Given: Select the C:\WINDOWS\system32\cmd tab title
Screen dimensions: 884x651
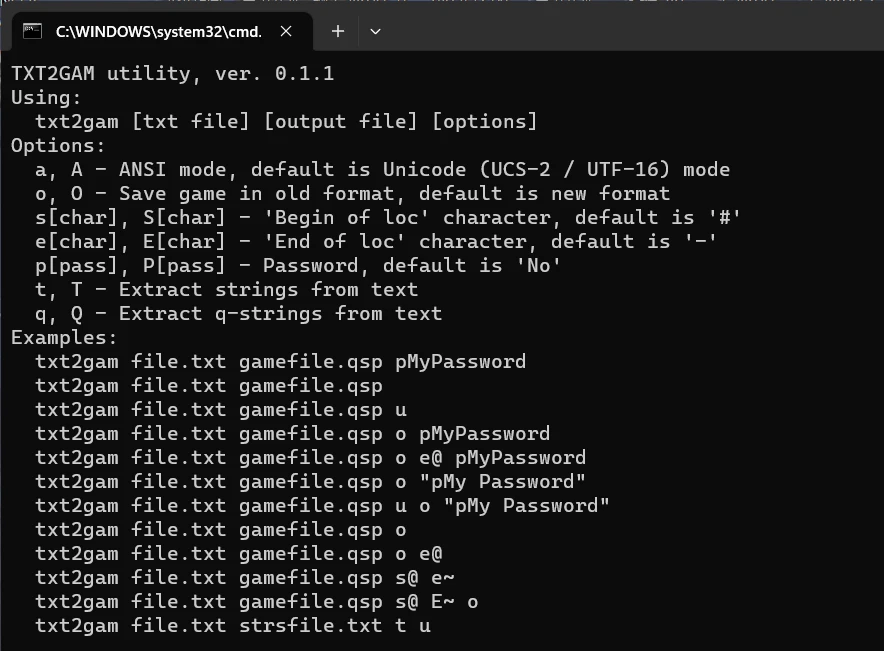Looking at the screenshot, I should click(158, 32).
